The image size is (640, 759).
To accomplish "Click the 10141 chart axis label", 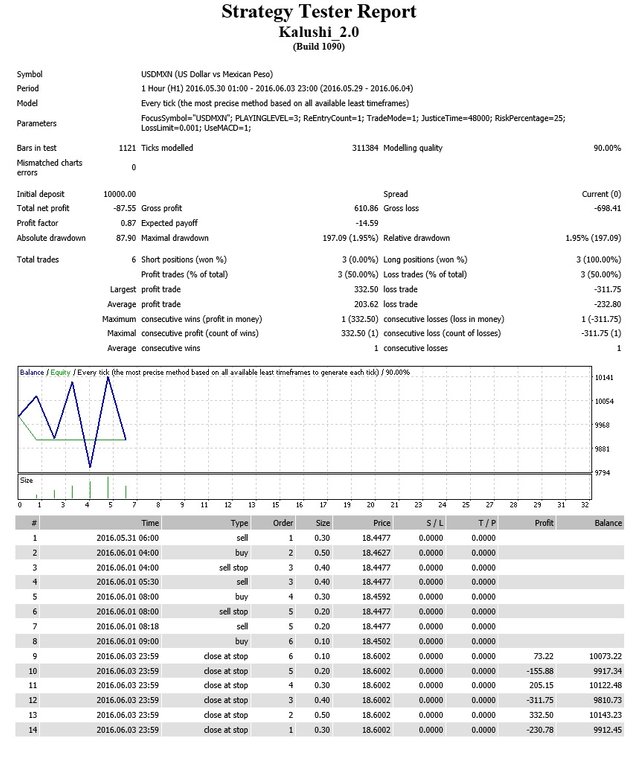I will tap(604, 378).
